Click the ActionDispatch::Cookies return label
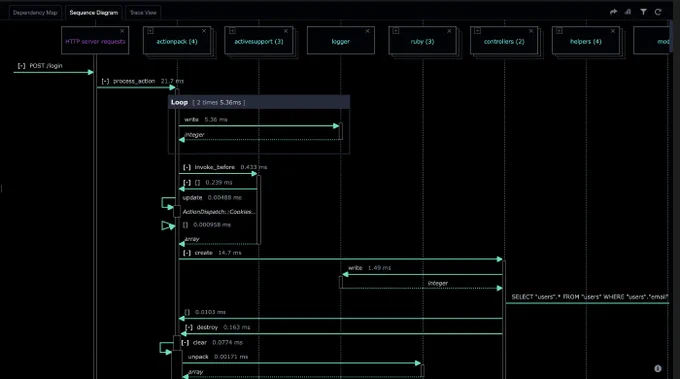 click(219, 212)
